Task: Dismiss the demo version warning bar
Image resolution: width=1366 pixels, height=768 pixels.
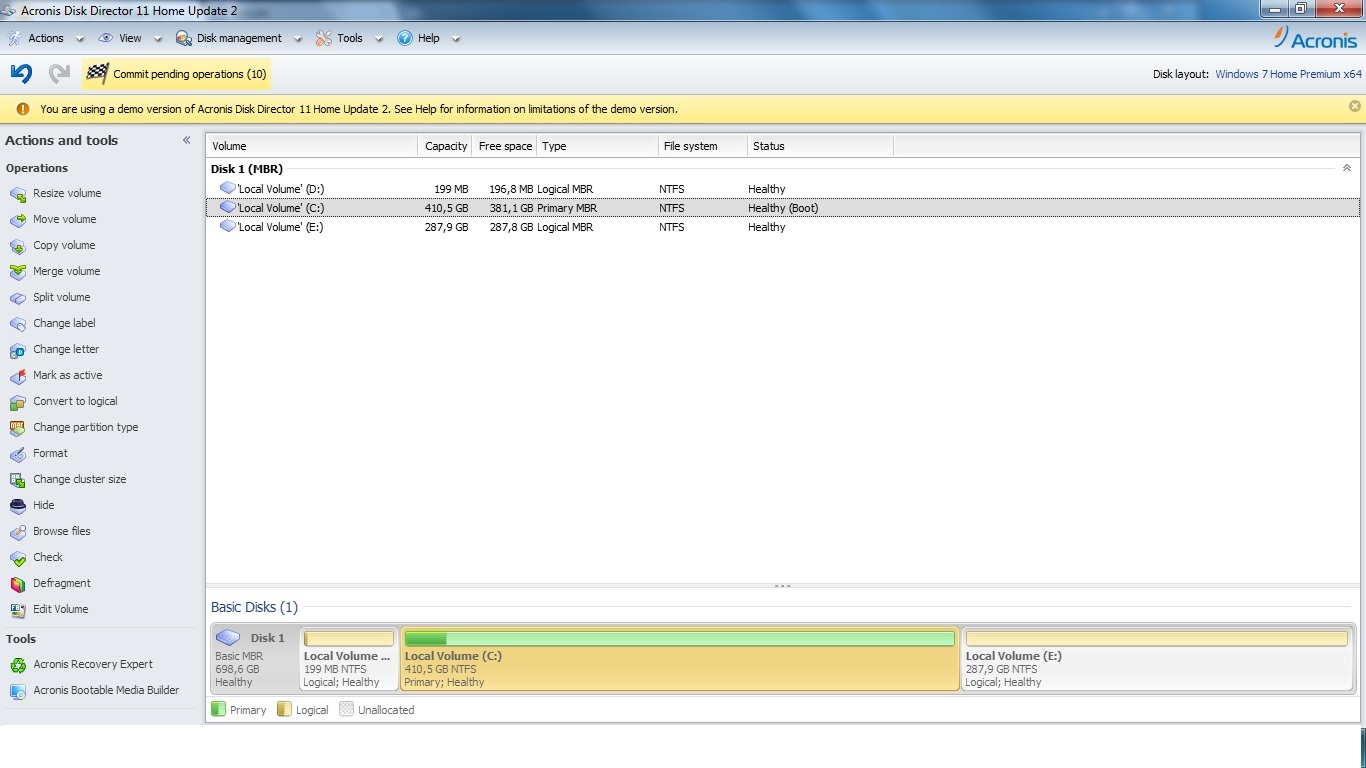Action: coord(1355,106)
